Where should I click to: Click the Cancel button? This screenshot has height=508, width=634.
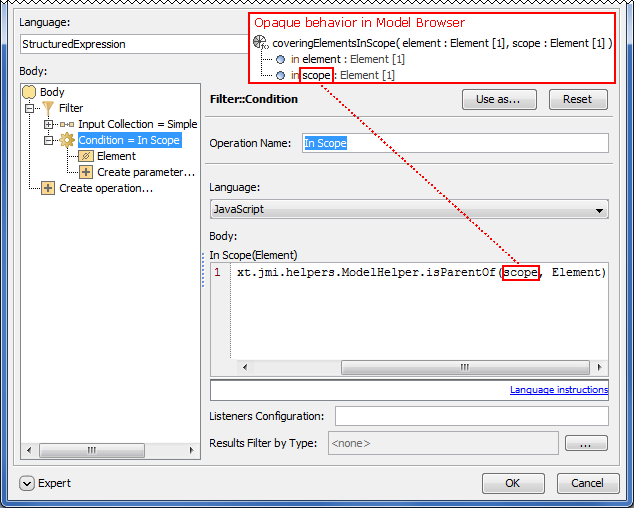588,483
